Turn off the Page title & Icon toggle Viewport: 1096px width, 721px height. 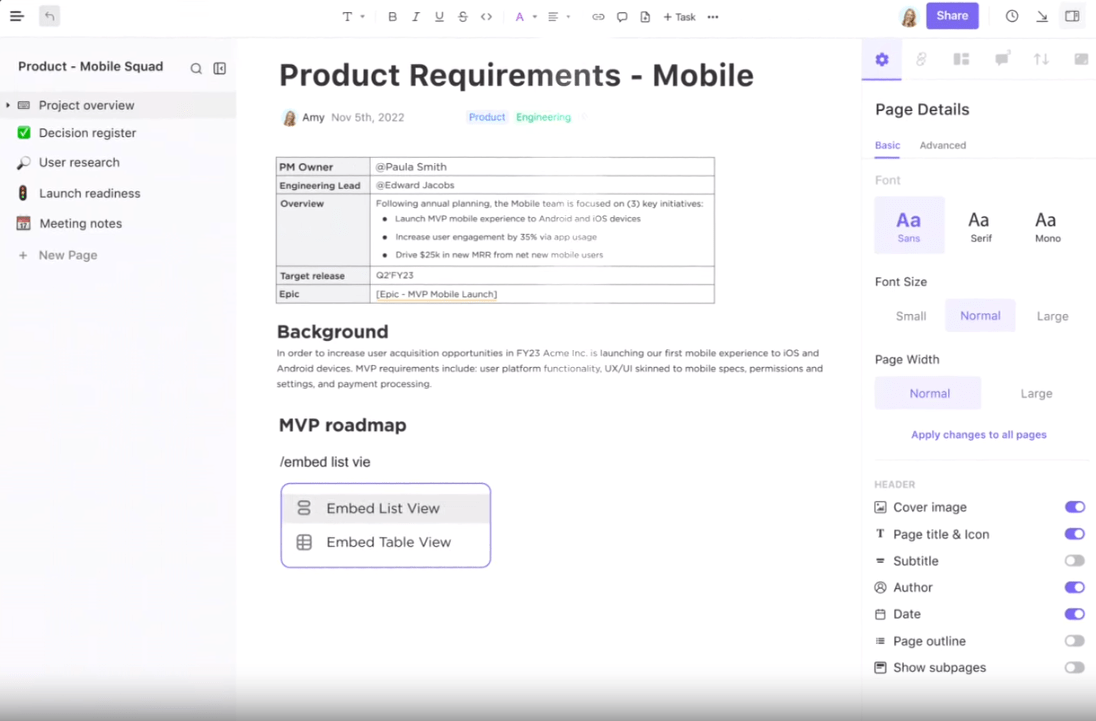[x=1074, y=534]
